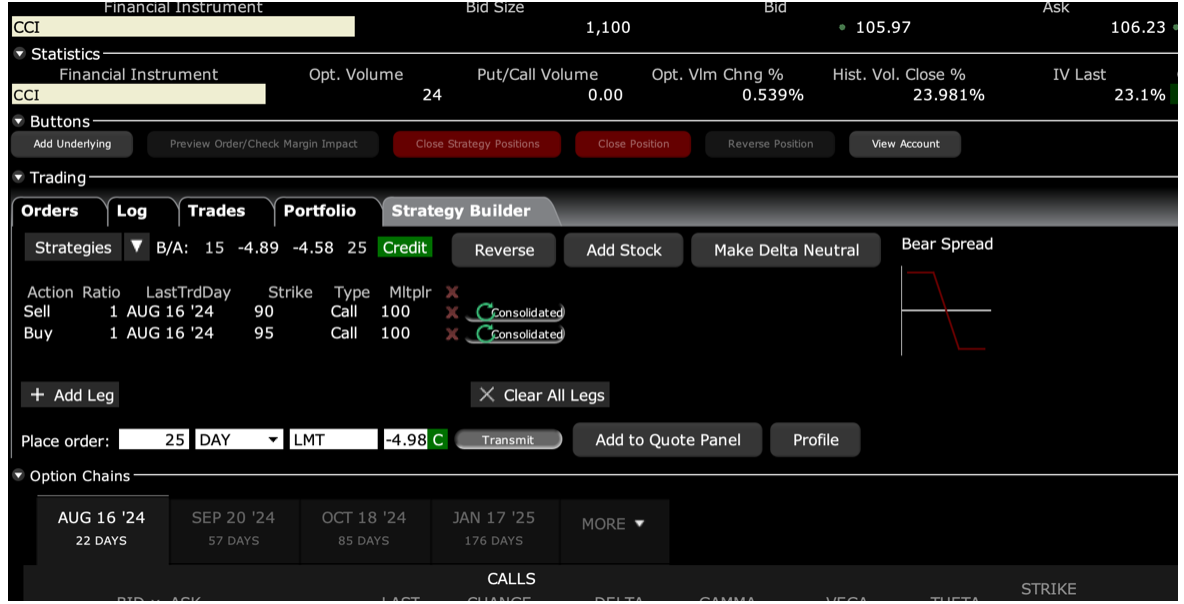Select the Strategy Builder tab
The width and height of the screenshot is (1184, 604).
click(461, 211)
